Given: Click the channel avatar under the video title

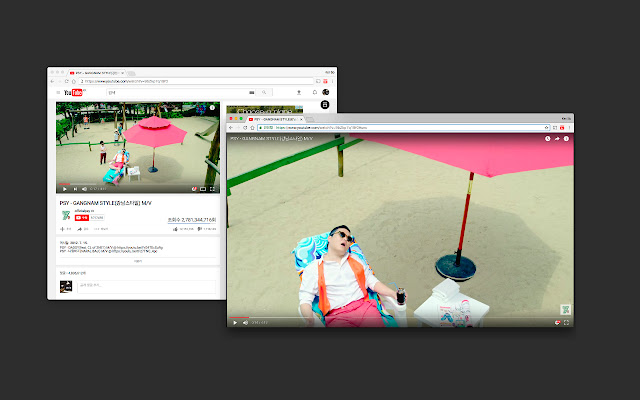Looking at the screenshot, I should 65,215.
